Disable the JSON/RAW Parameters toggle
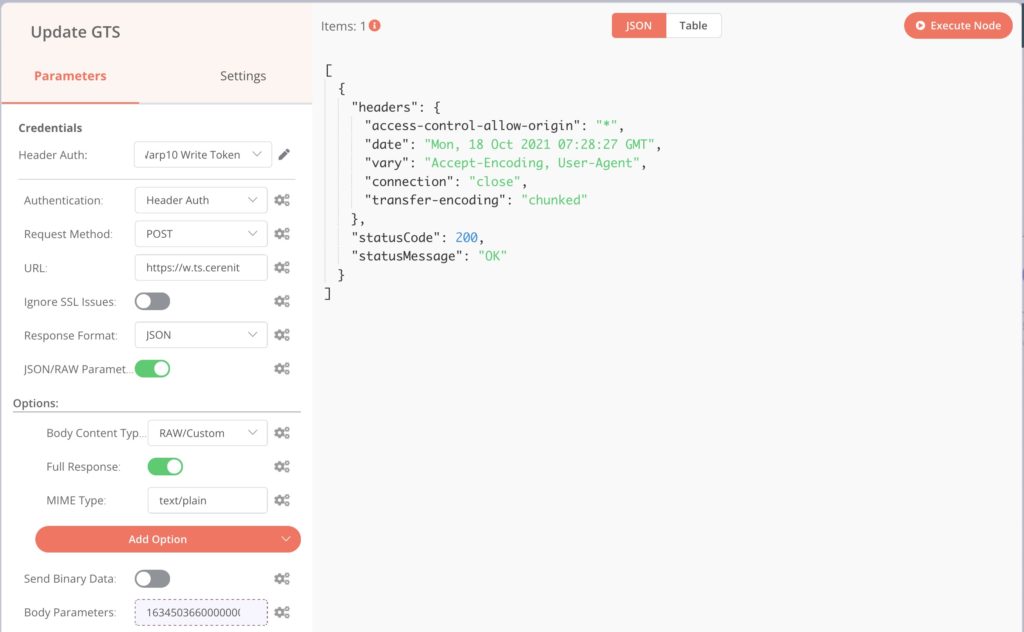Image resolution: width=1024 pixels, height=632 pixels. click(152, 368)
